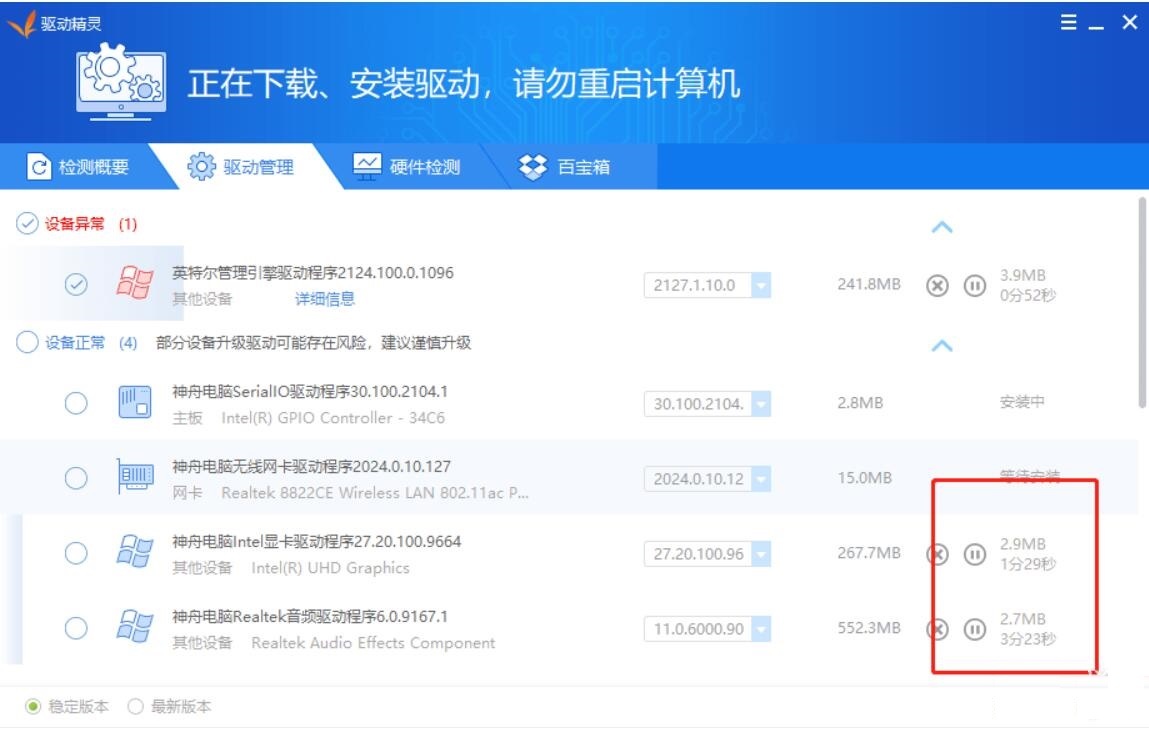Image resolution: width=1149 pixels, height=731 pixels.
Task: Switch to 驱动管理 tab
Action: 241,167
